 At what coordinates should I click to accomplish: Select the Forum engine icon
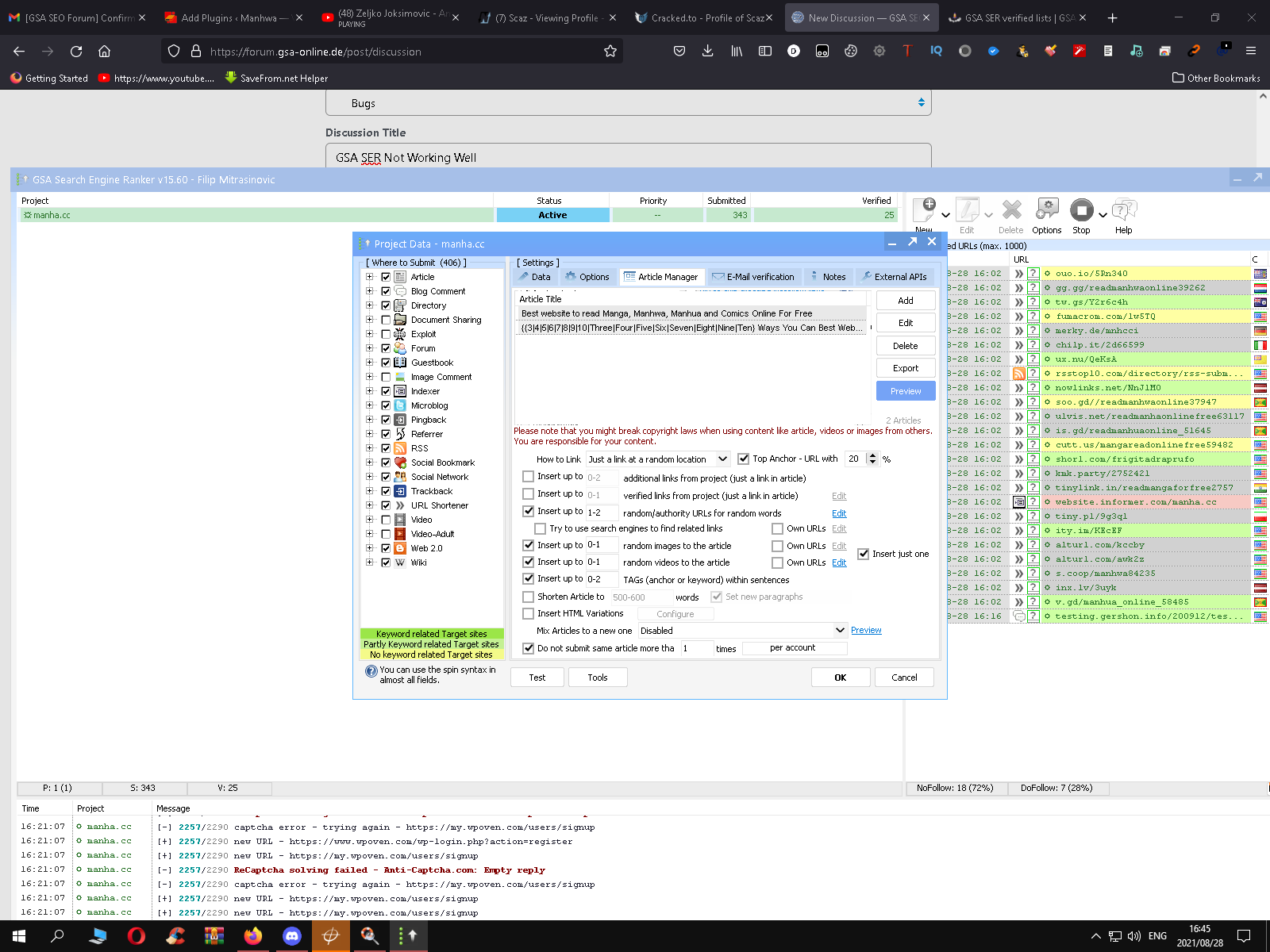400,348
